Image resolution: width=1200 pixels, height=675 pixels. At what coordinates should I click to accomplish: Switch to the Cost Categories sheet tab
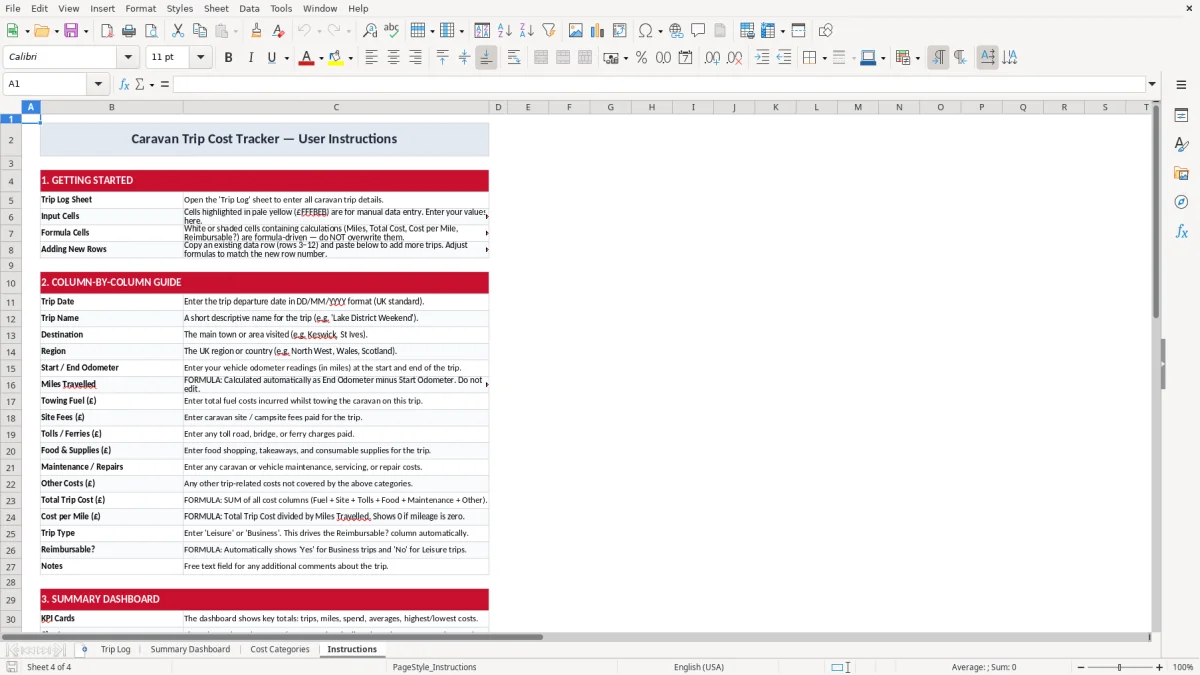click(x=280, y=649)
